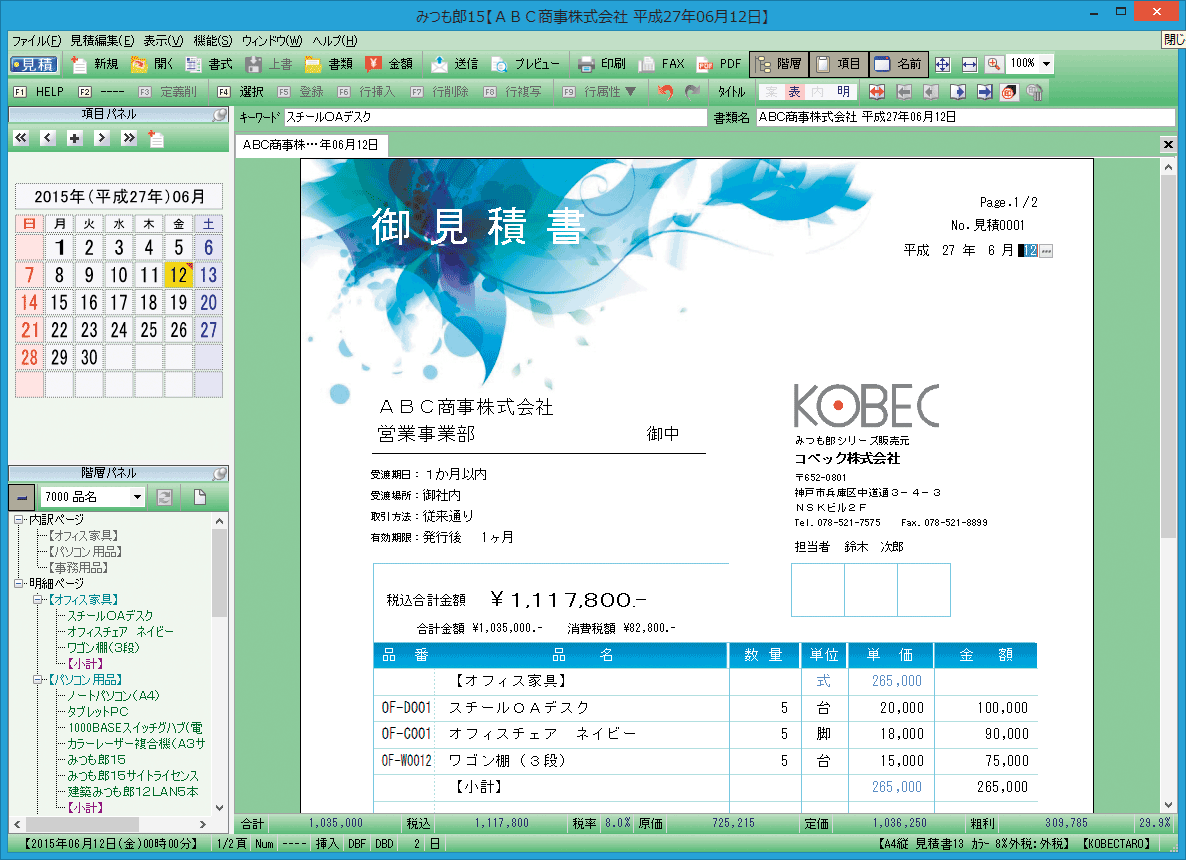Collapse the 【オフィス家具】 detail node
1186x860 pixels.
[37, 600]
